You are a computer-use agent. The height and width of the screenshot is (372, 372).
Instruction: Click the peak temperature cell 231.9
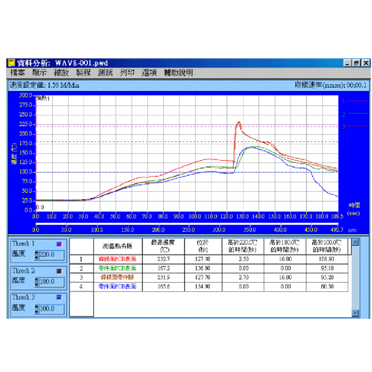click(x=163, y=277)
